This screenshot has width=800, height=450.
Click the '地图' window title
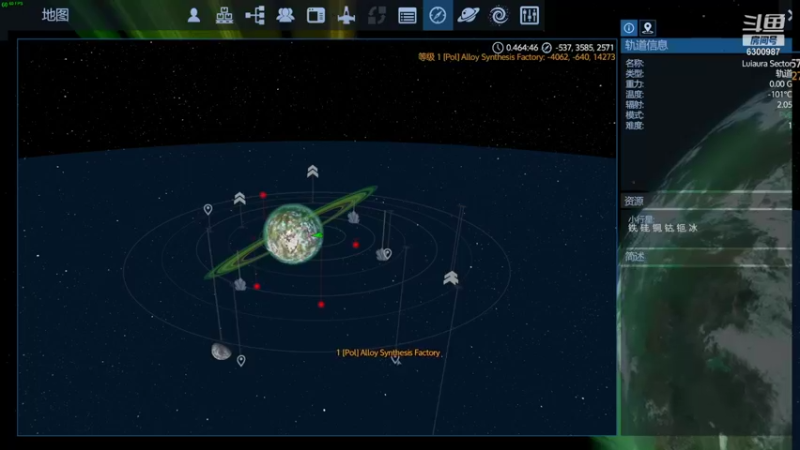pos(55,15)
